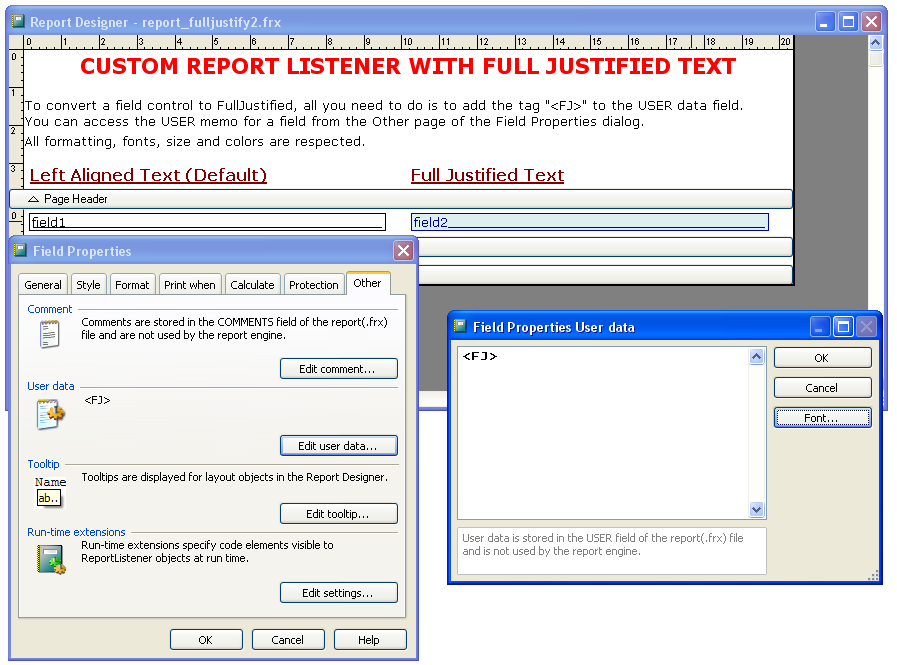Select the Print when tab
Viewport: 897px width, 665px height.
point(189,284)
